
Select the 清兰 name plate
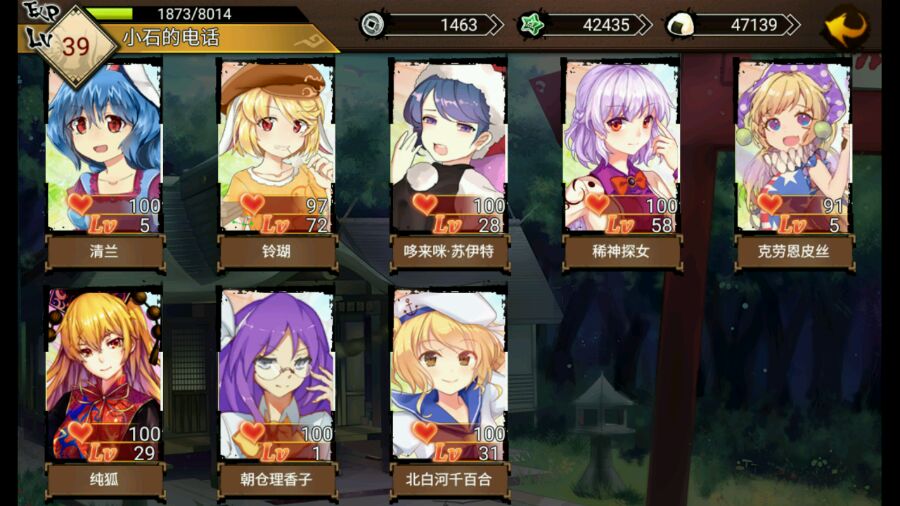pyautogui.click(x=104, y=251)
